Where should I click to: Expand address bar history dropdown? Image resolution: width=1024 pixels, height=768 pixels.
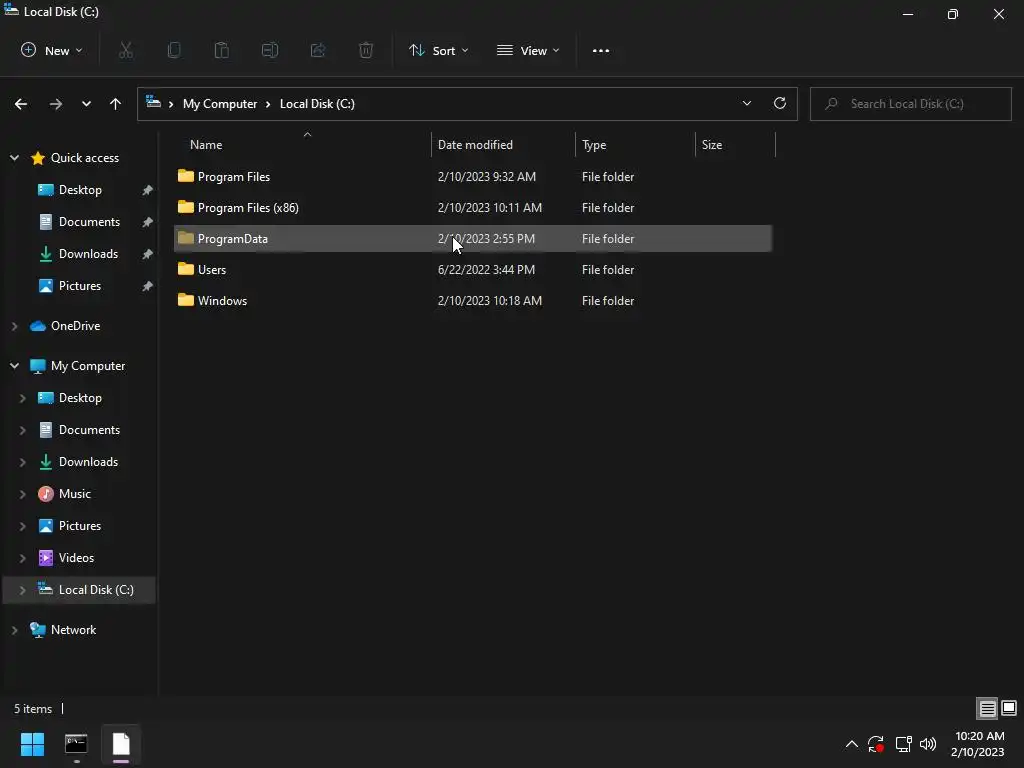click(x=746, y=103)
